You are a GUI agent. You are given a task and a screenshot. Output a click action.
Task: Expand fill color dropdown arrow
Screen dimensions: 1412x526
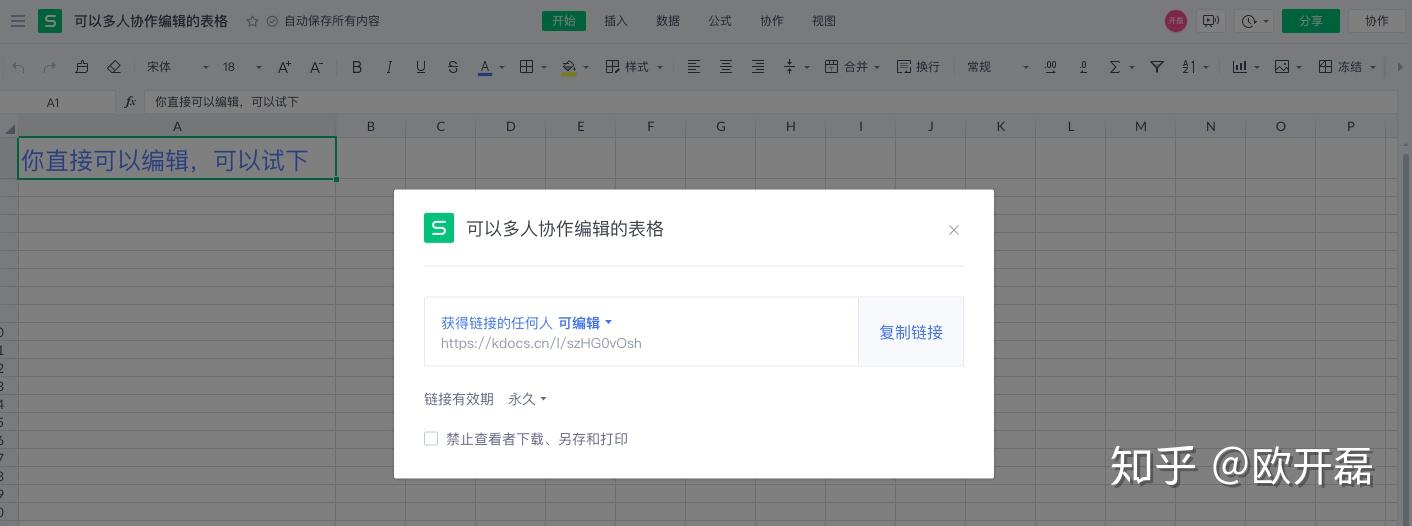point(586,68)
